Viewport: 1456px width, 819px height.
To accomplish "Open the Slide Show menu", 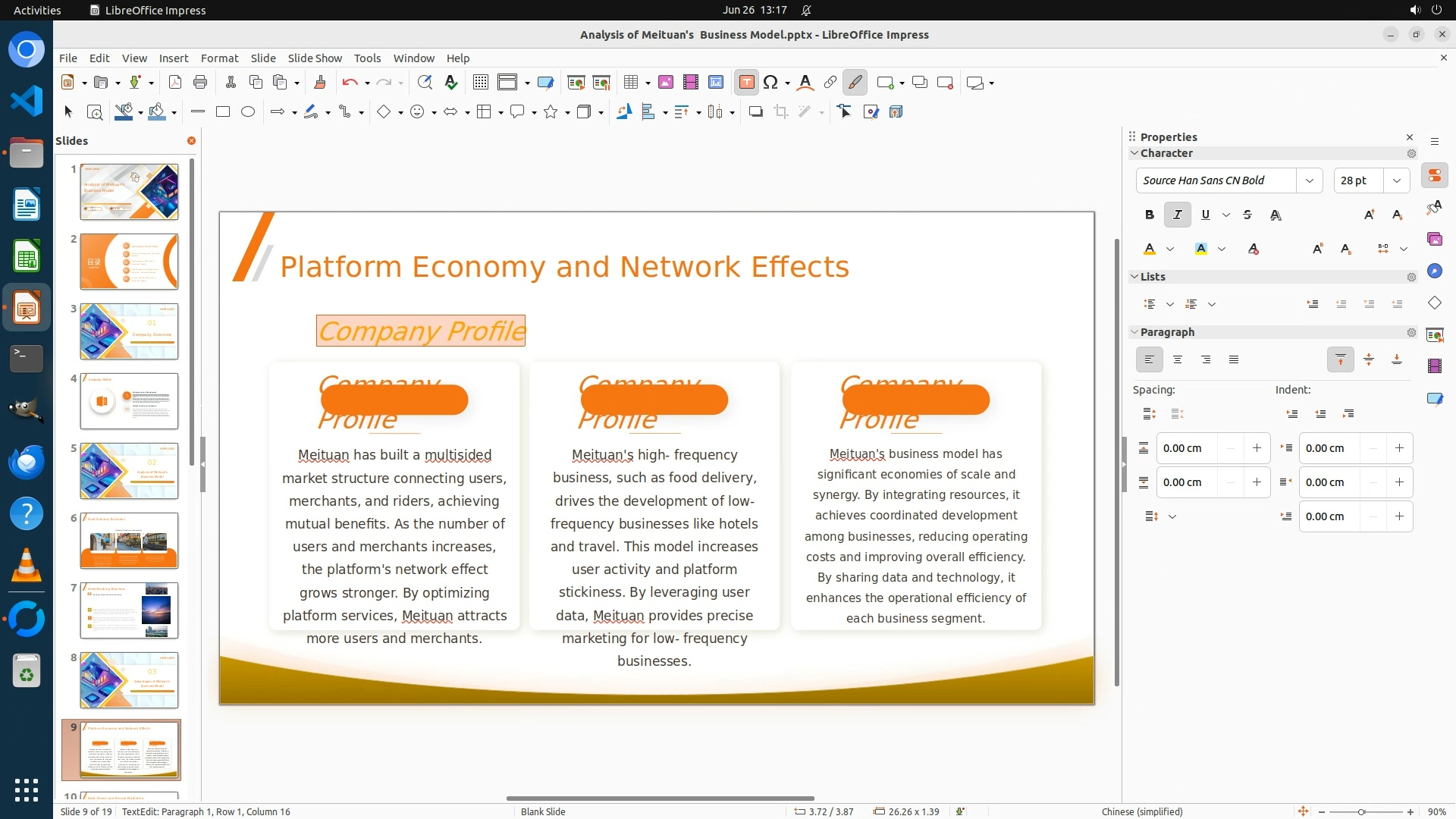I will click(x=315, y=58).
